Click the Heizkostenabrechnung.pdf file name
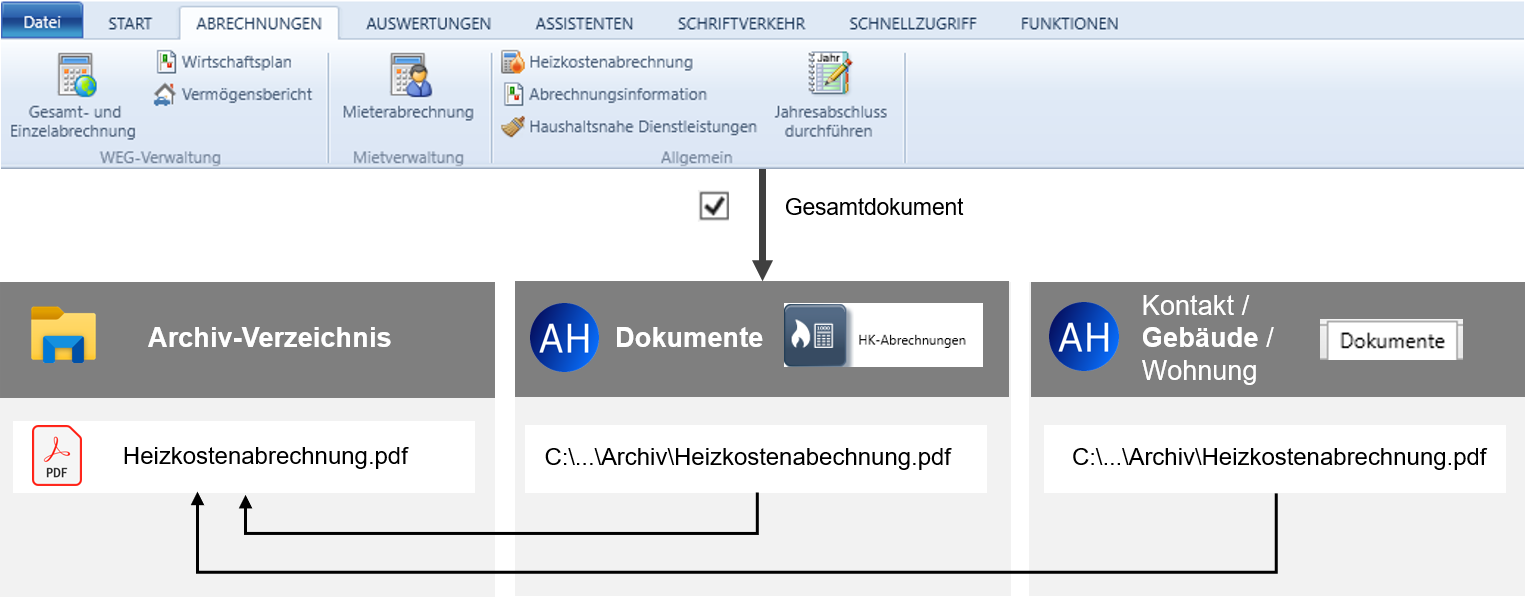 click(x=265, y=456)
